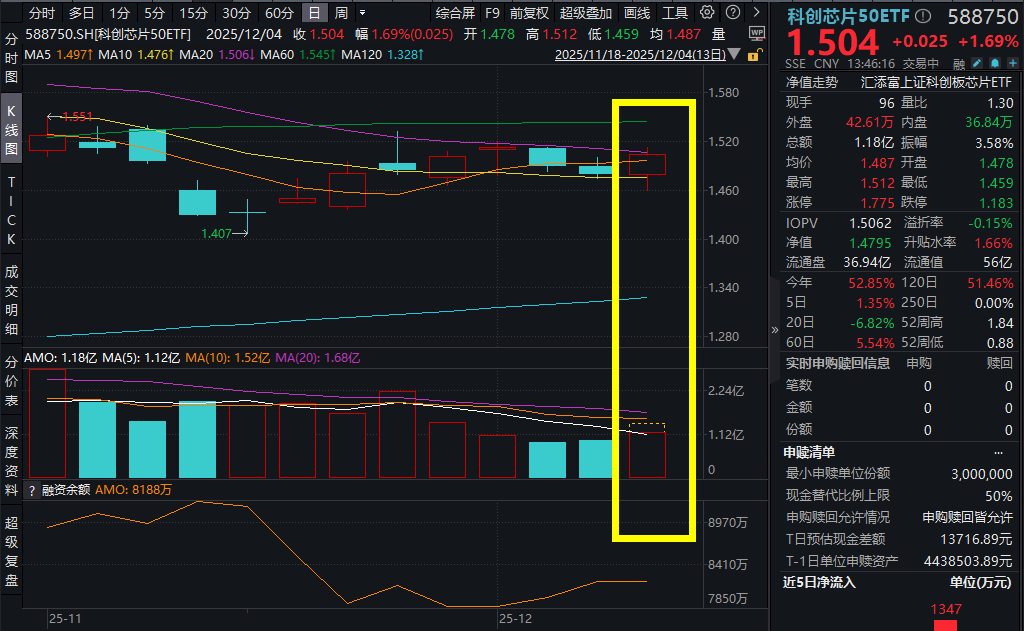Enable 超级叠加 chart overlay
The width and height of the screenshot is (1024, 631).
tap(586, 14)
